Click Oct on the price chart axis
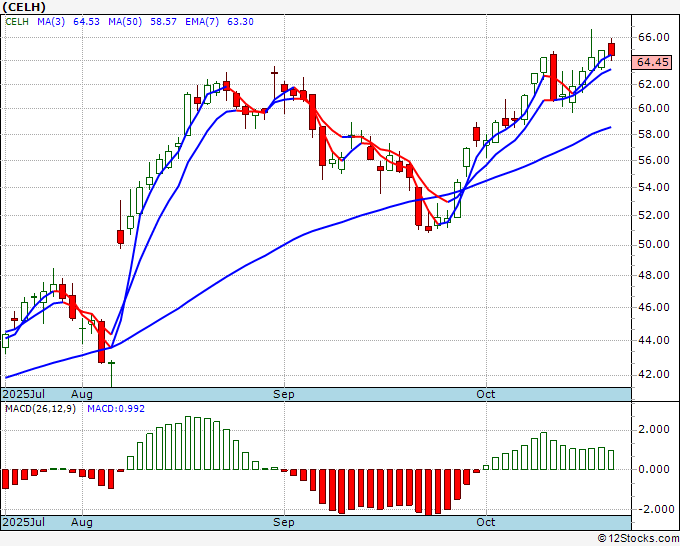The width and height of the screenshot is (680, 546). coord(485,394)
